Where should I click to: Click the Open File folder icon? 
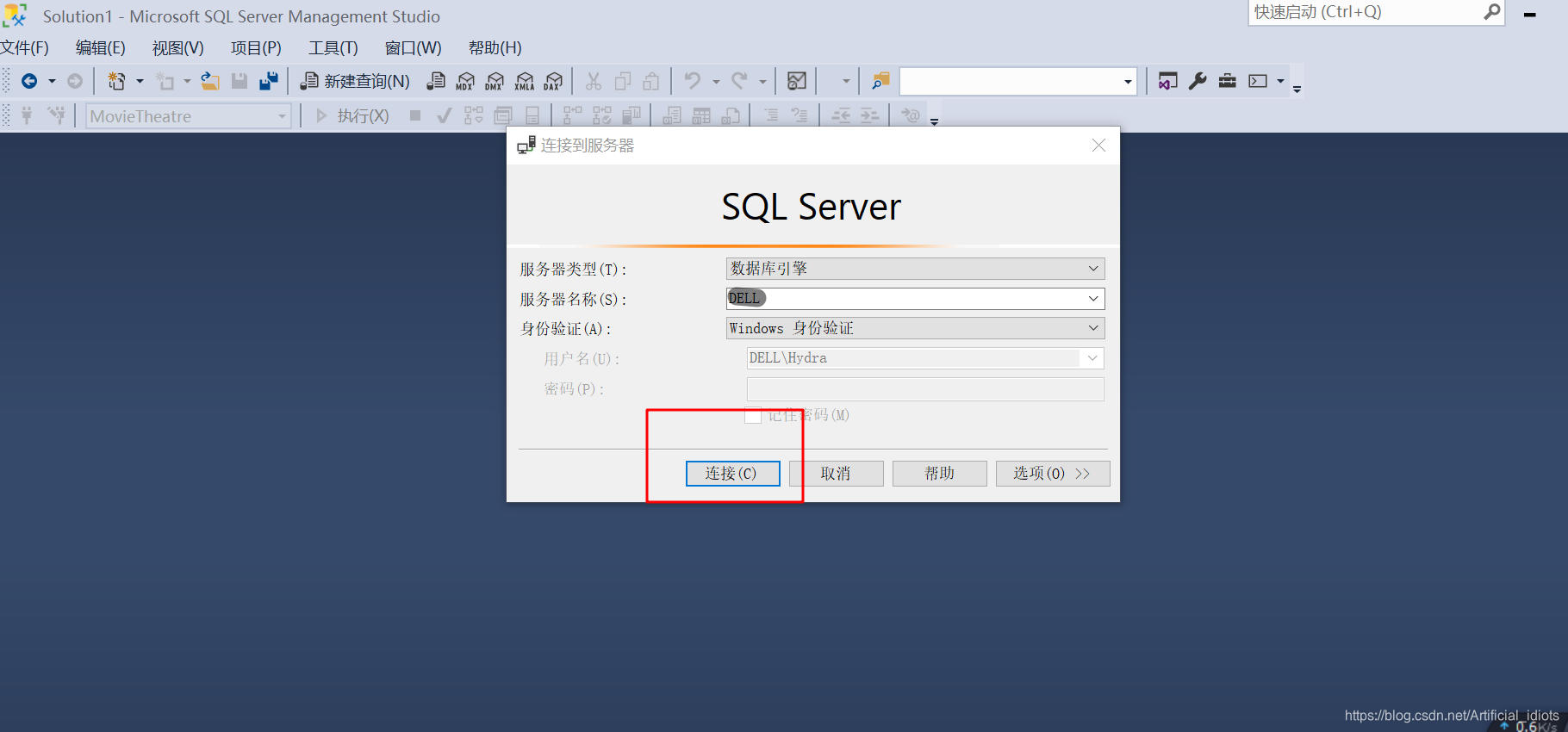(210, 81)
